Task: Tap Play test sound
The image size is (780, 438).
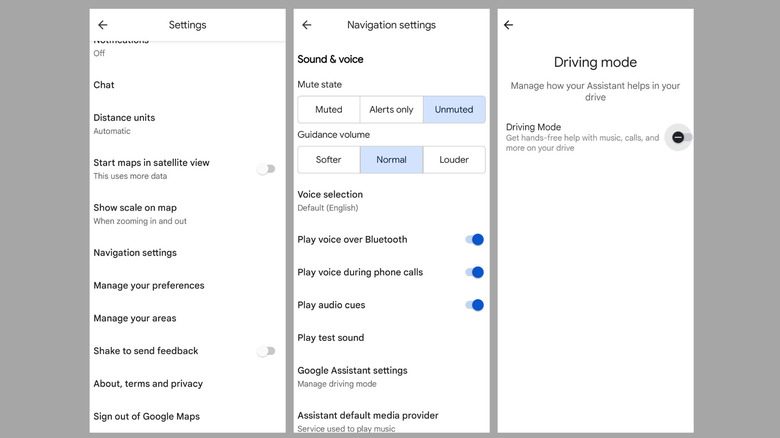Action: click(331, 338)
